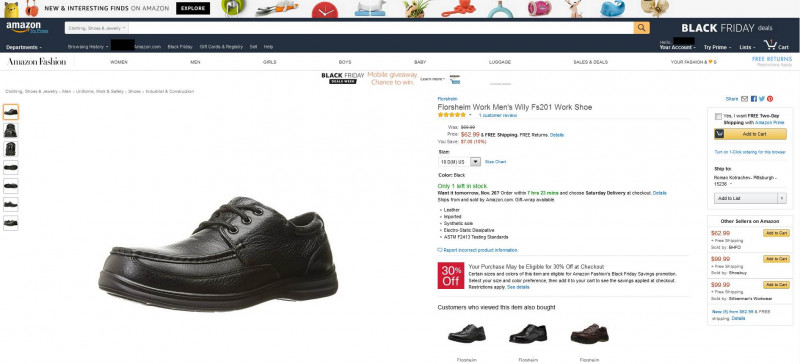The height and width of the screenshot is (364, 800).
Task: Click the 30% Off badge
Action: (451, 276)
